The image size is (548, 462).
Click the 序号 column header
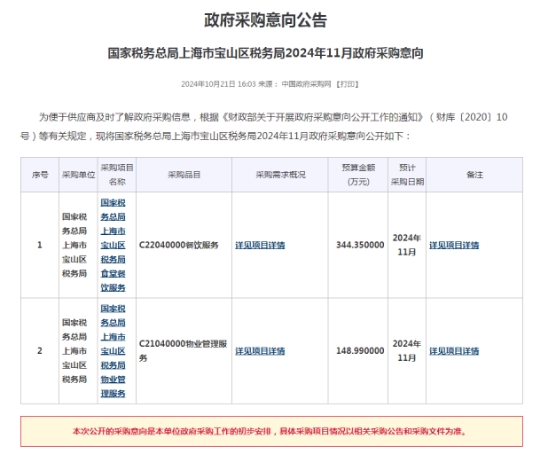pyautogui.click(x=40, y=175)
